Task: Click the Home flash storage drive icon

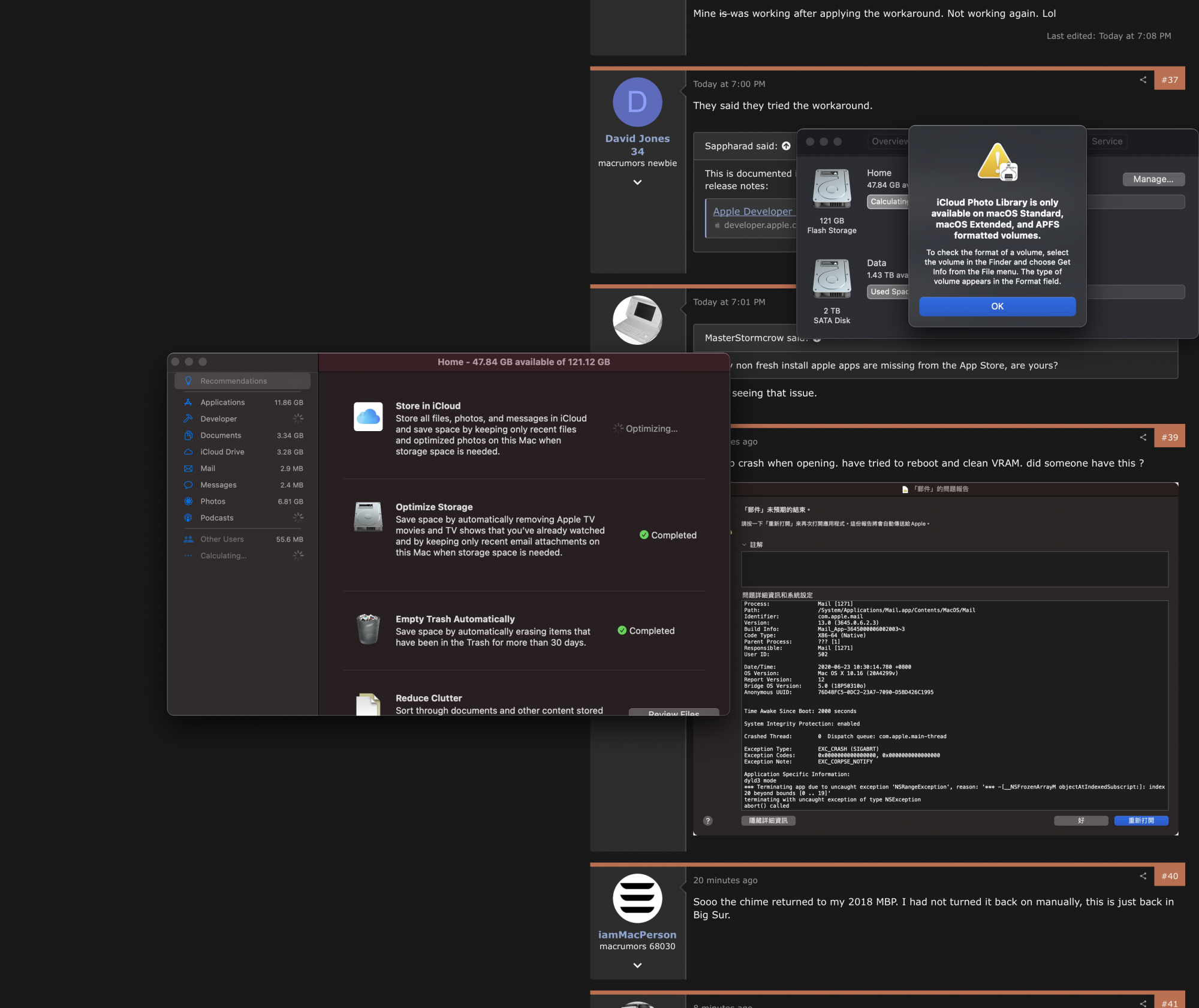Action: point(832,188)
